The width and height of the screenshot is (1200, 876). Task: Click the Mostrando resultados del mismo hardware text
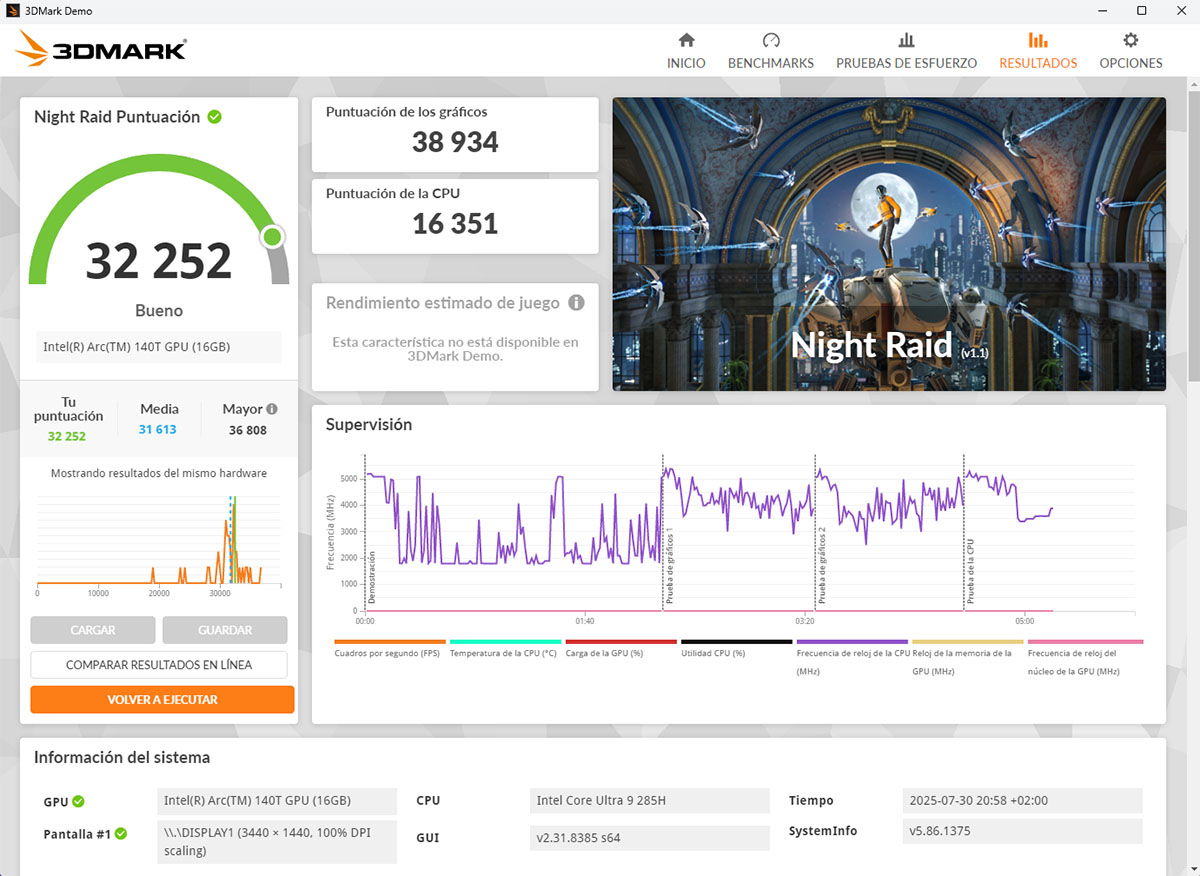(159, 473)
